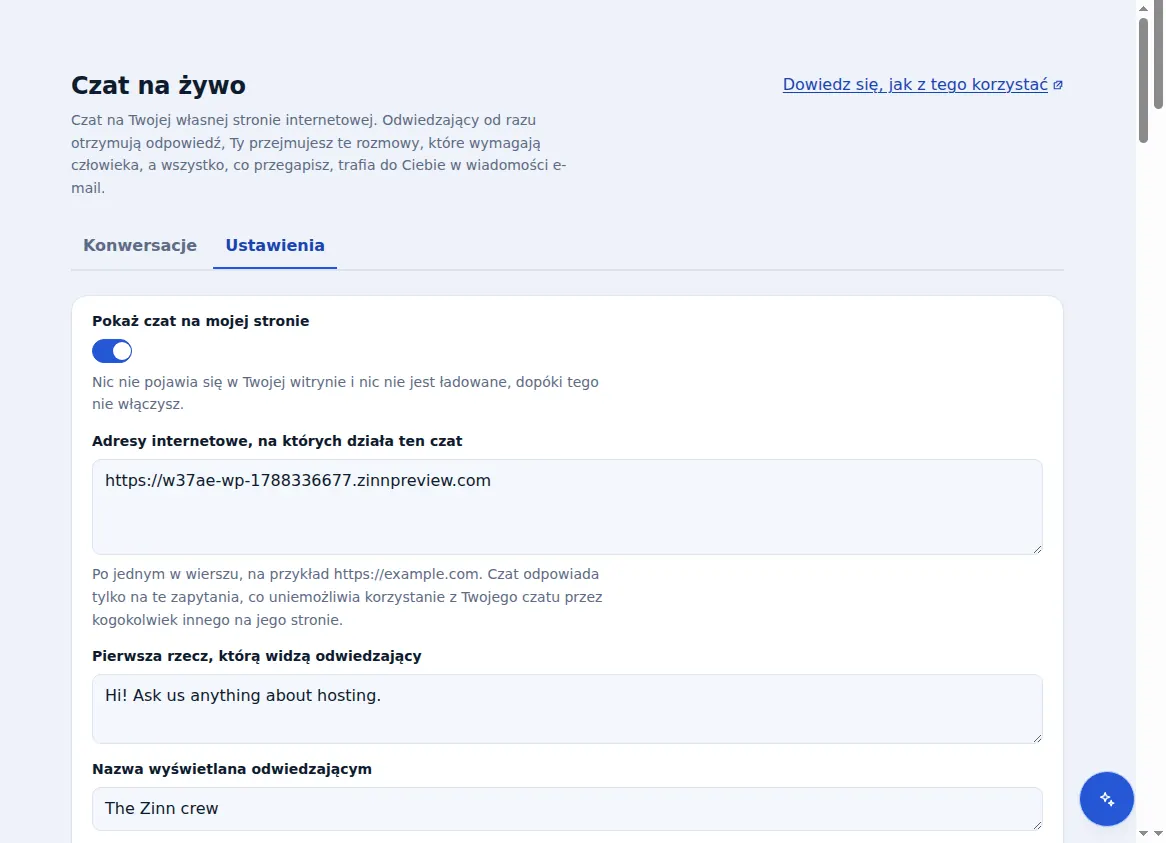This screenshot has height=843, width=1166.
Task: Click label 'Nazwa wyświetlana odwiedzającym'
Action: click(232, 769)
